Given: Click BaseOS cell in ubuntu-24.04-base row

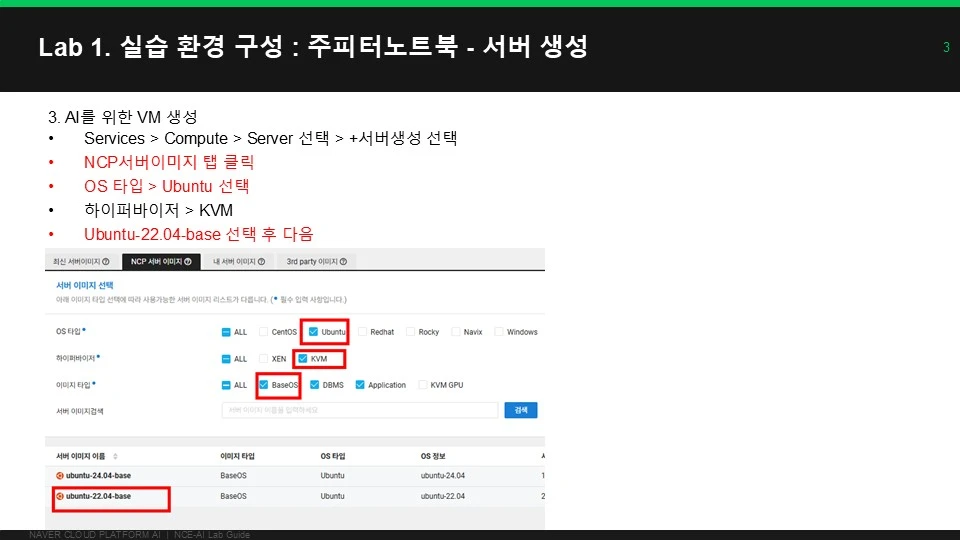Looking at the screenshot, I should (x=233, y=476).
